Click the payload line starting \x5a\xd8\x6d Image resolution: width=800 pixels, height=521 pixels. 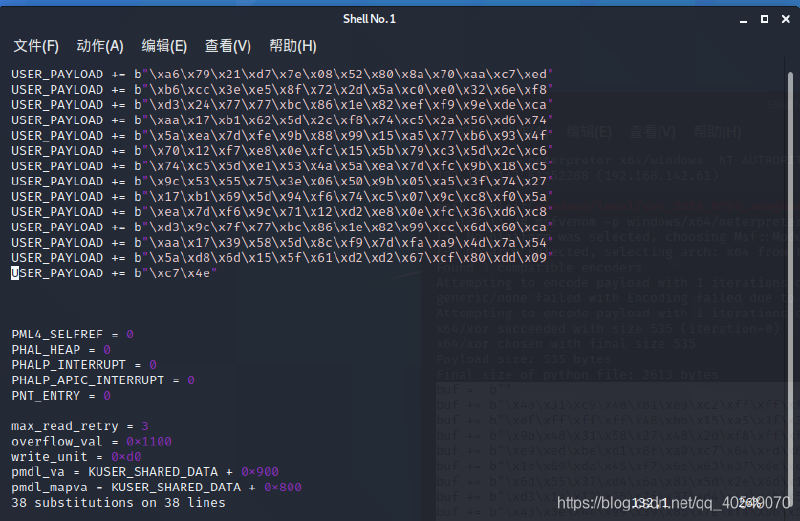pos(282,258)
